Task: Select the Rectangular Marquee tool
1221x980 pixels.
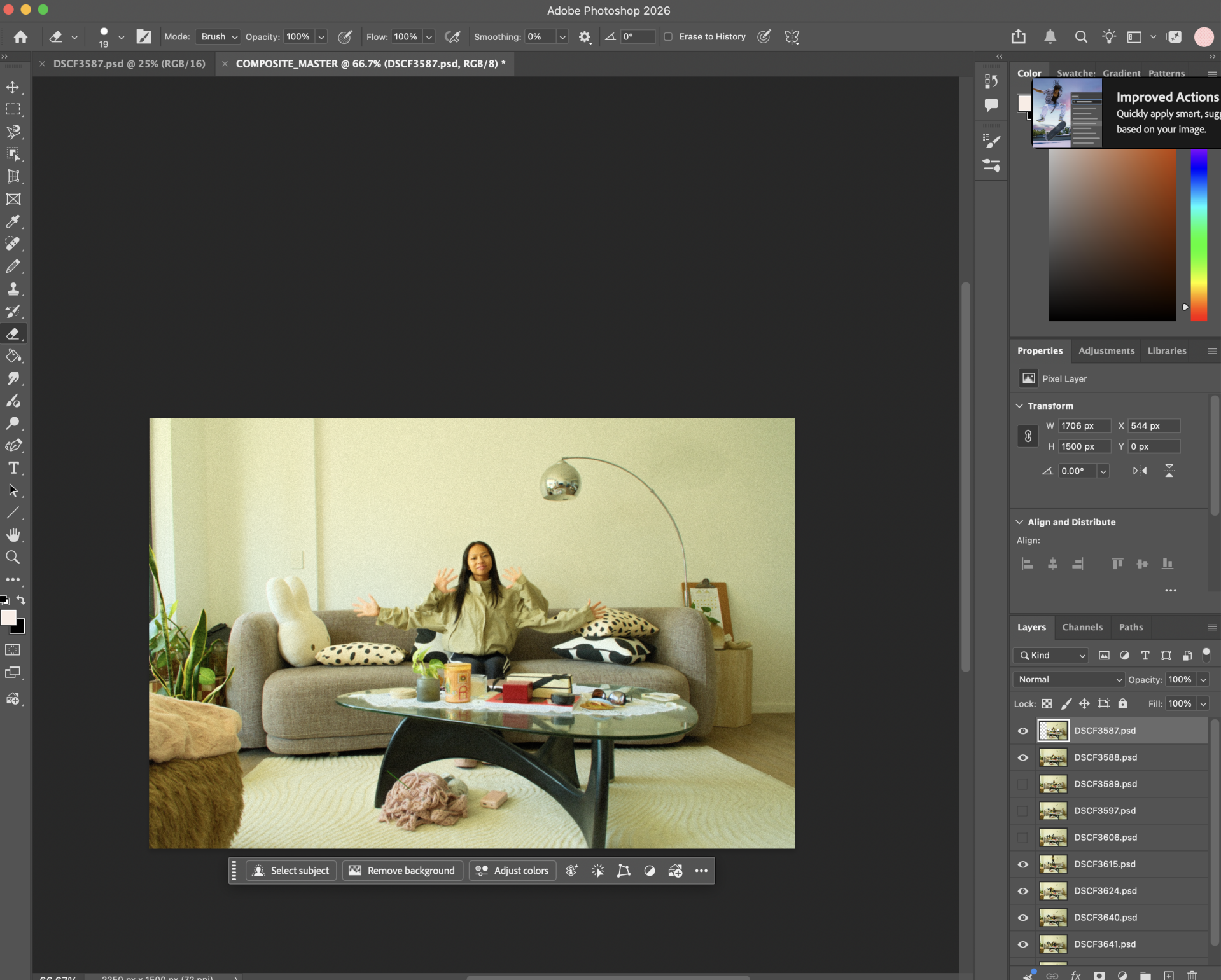Action: [13, 109]
